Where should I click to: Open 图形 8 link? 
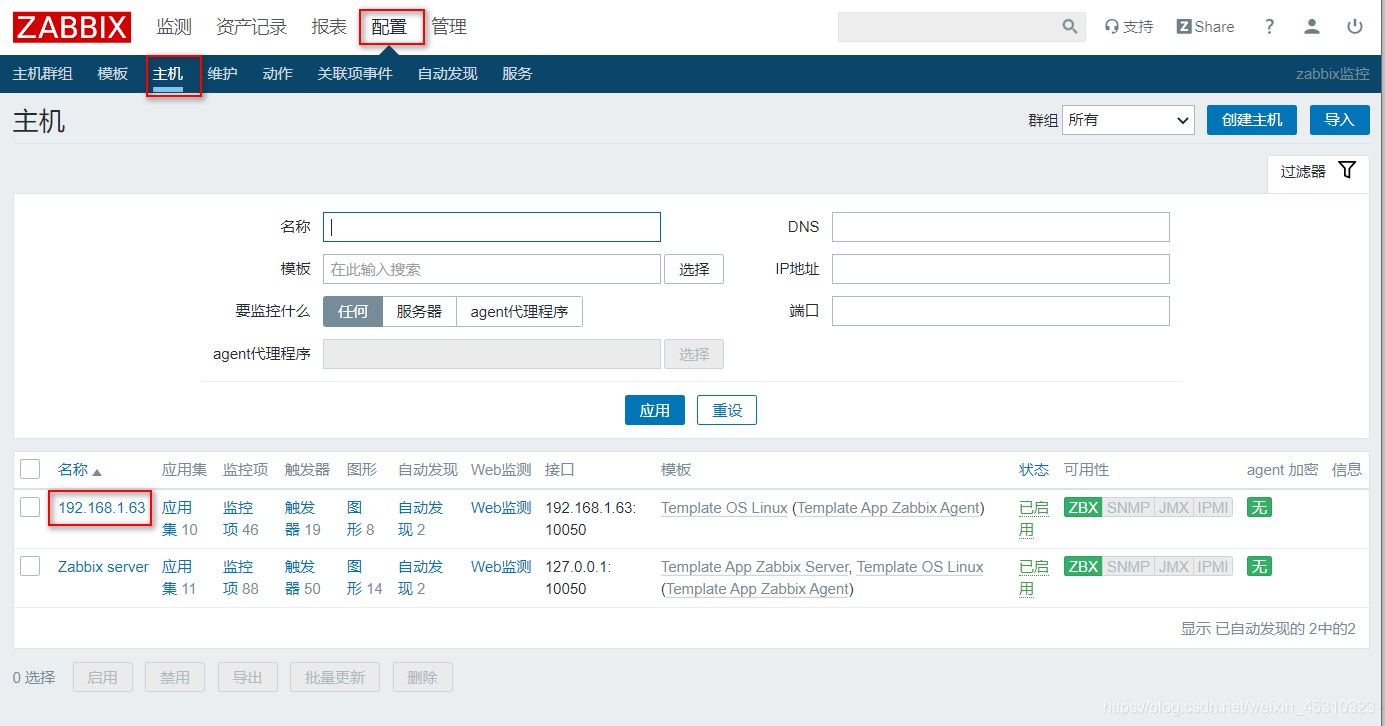pyautogui.click(x=361, y=519)
